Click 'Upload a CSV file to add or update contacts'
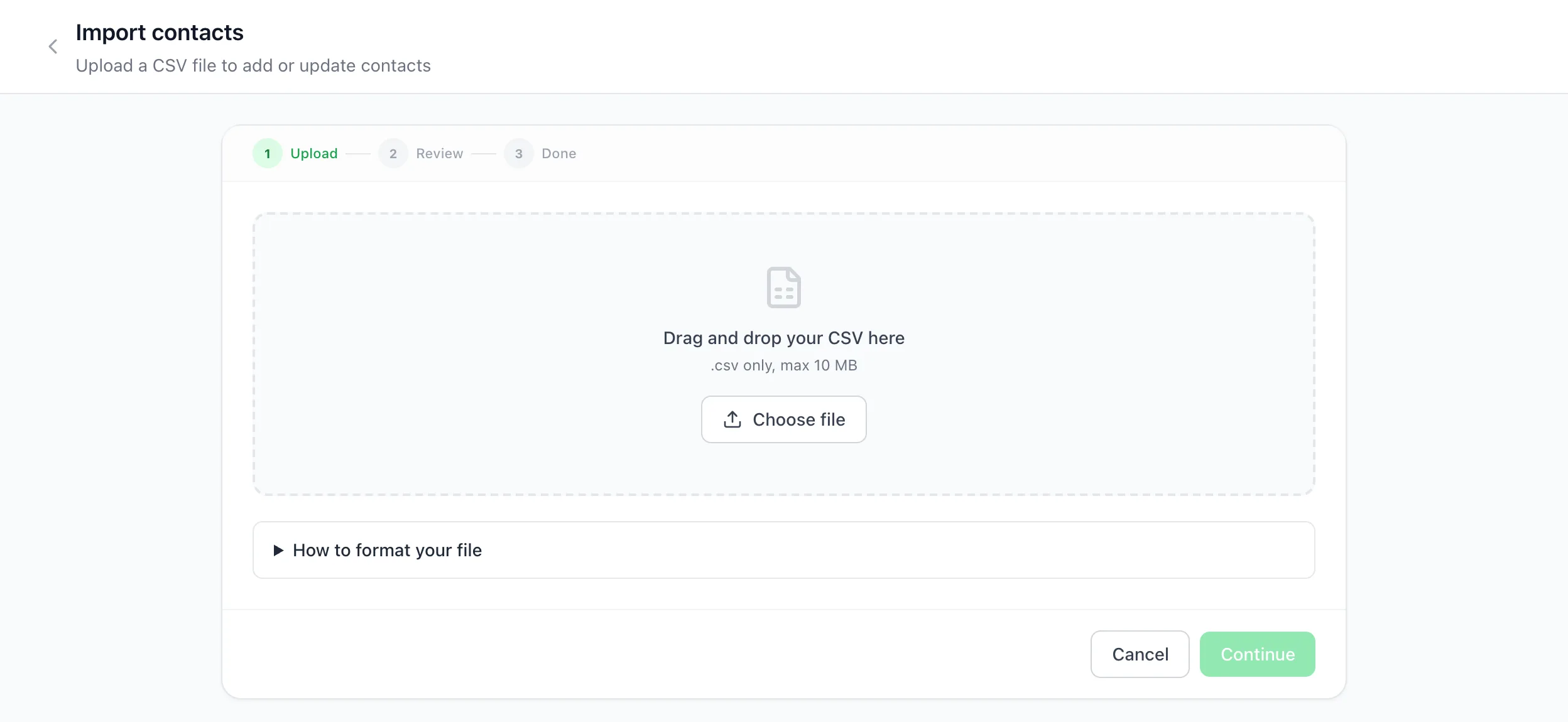The height and width of the screenshot is (722, 1568). click(253, 66)
